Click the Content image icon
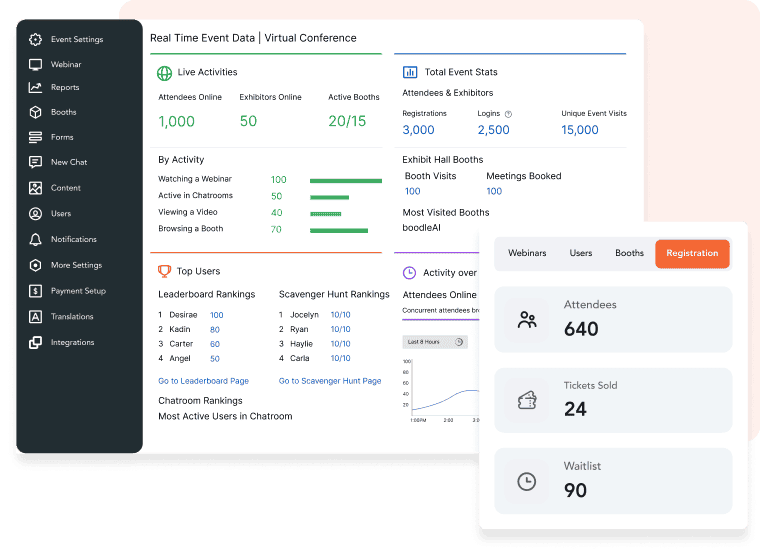Image resolution: width=760 pixels, height=560 pixels. point(35,188)
